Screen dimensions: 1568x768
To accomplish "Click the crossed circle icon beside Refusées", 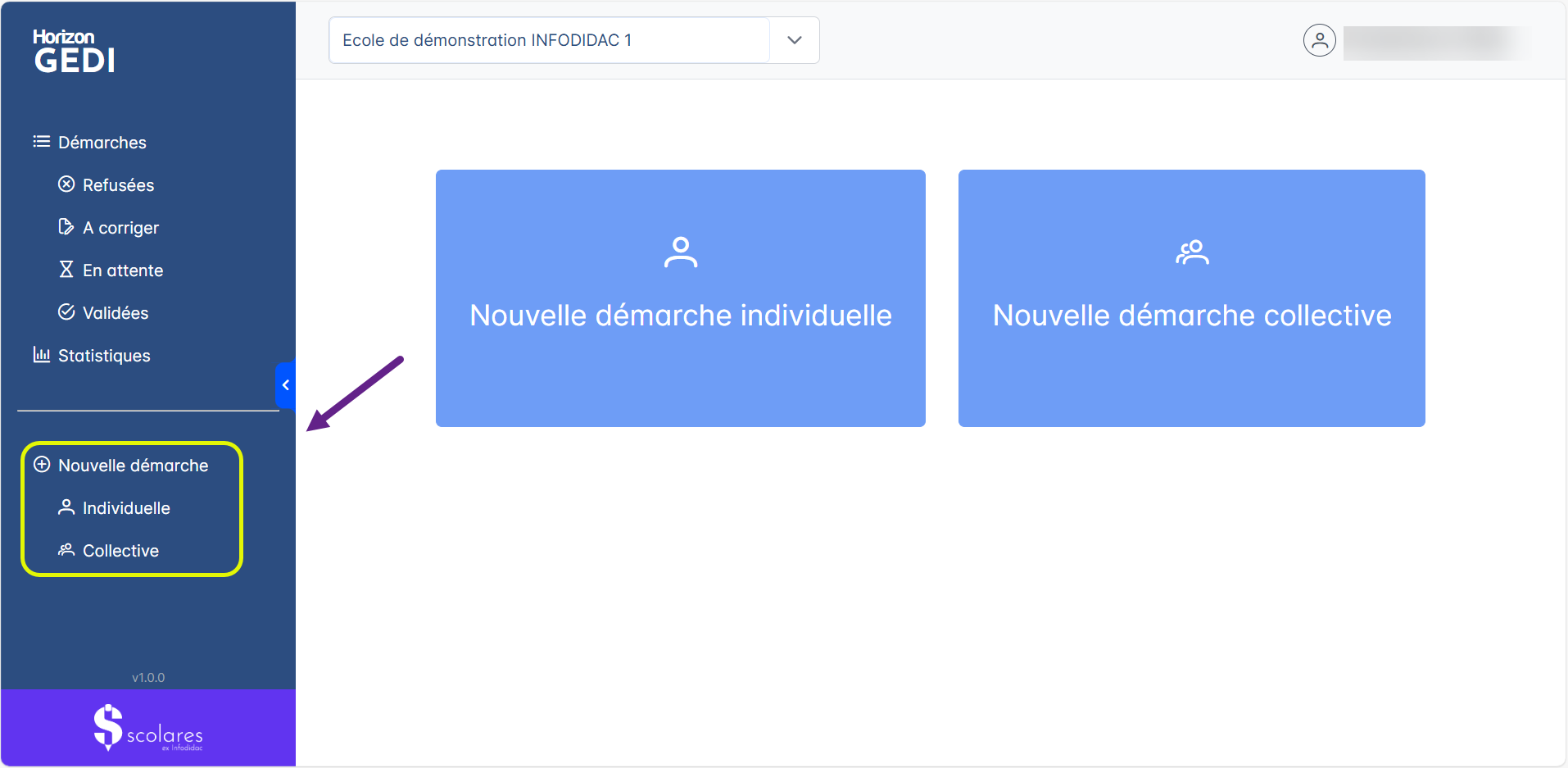I will point(66,184).
